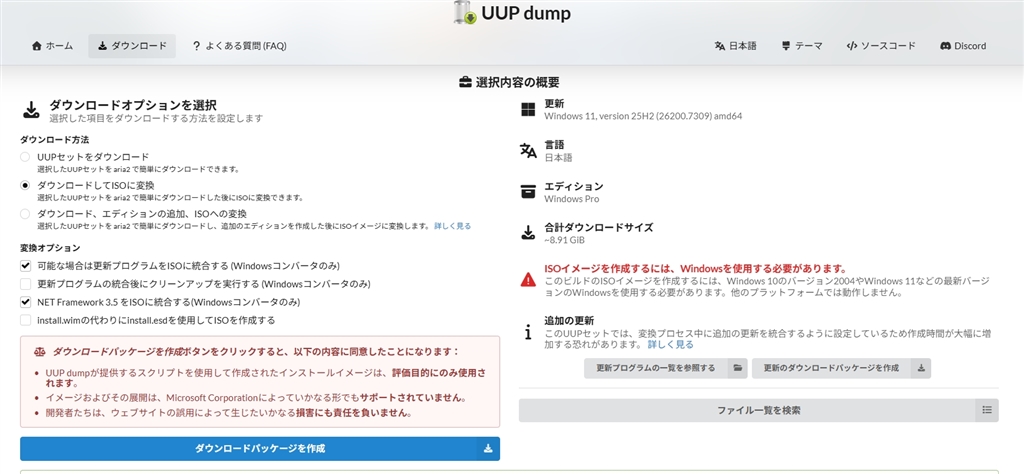Click the language icon in navigation bar

(x=720, y=46)
